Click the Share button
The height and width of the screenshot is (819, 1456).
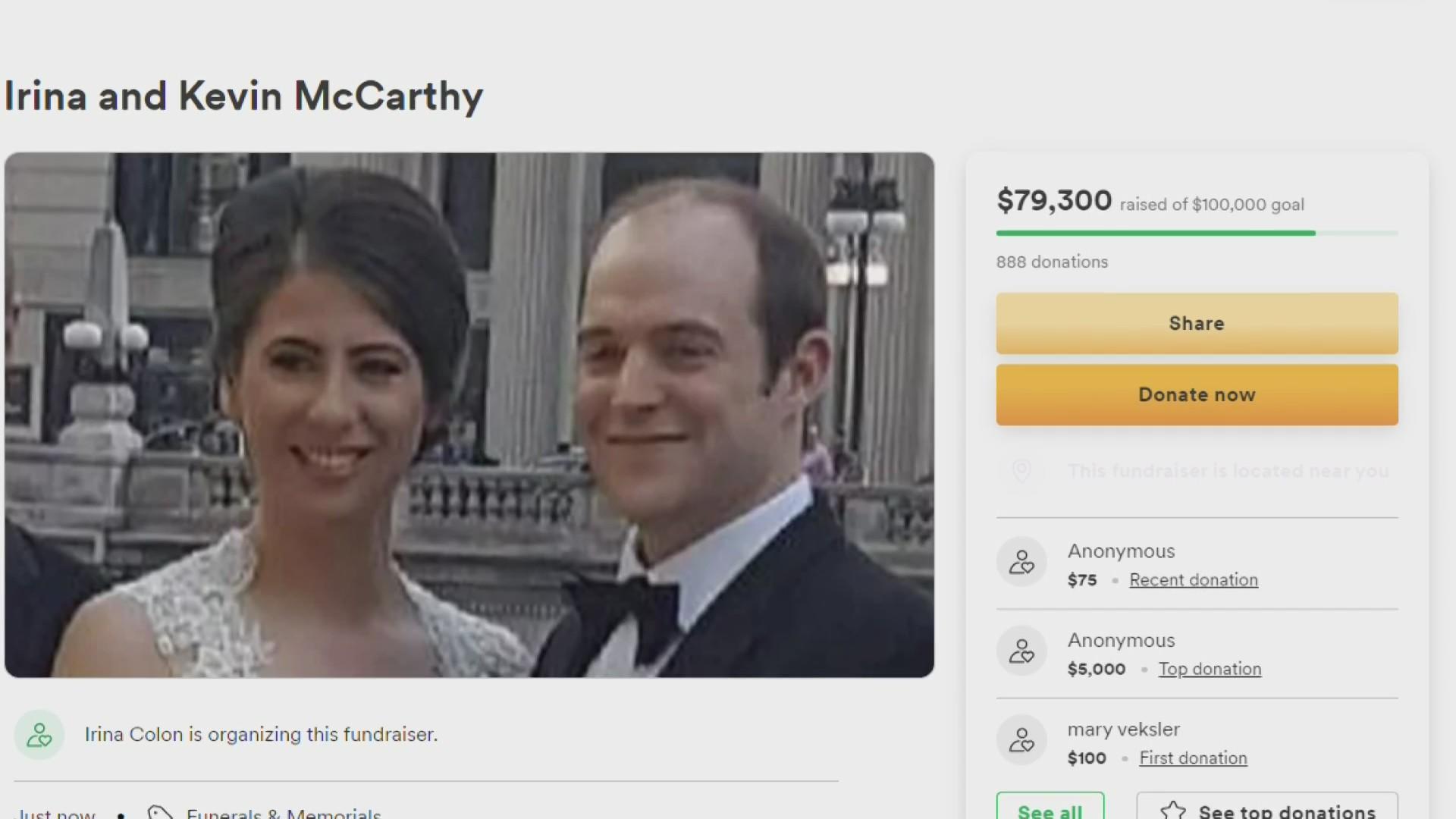pyautogui.click(x=1197, y=323)
